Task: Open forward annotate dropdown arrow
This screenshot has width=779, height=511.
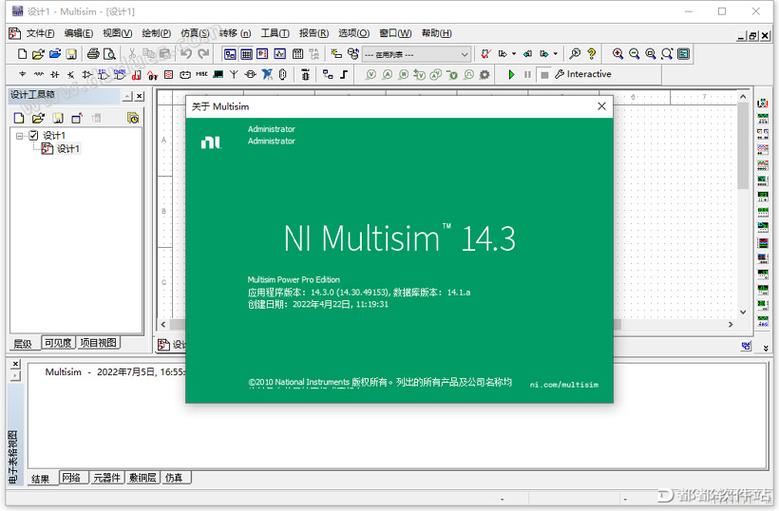Action: pos(555,54)
